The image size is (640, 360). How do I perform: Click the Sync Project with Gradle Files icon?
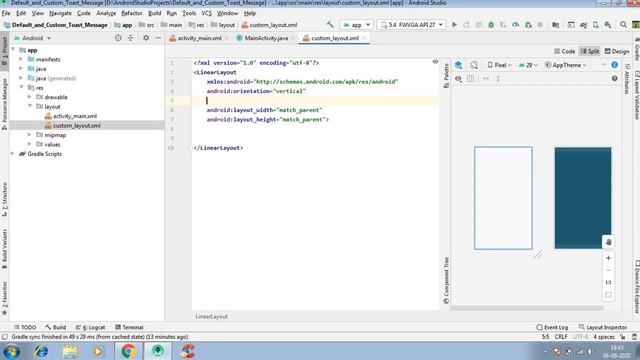(583, 25)
